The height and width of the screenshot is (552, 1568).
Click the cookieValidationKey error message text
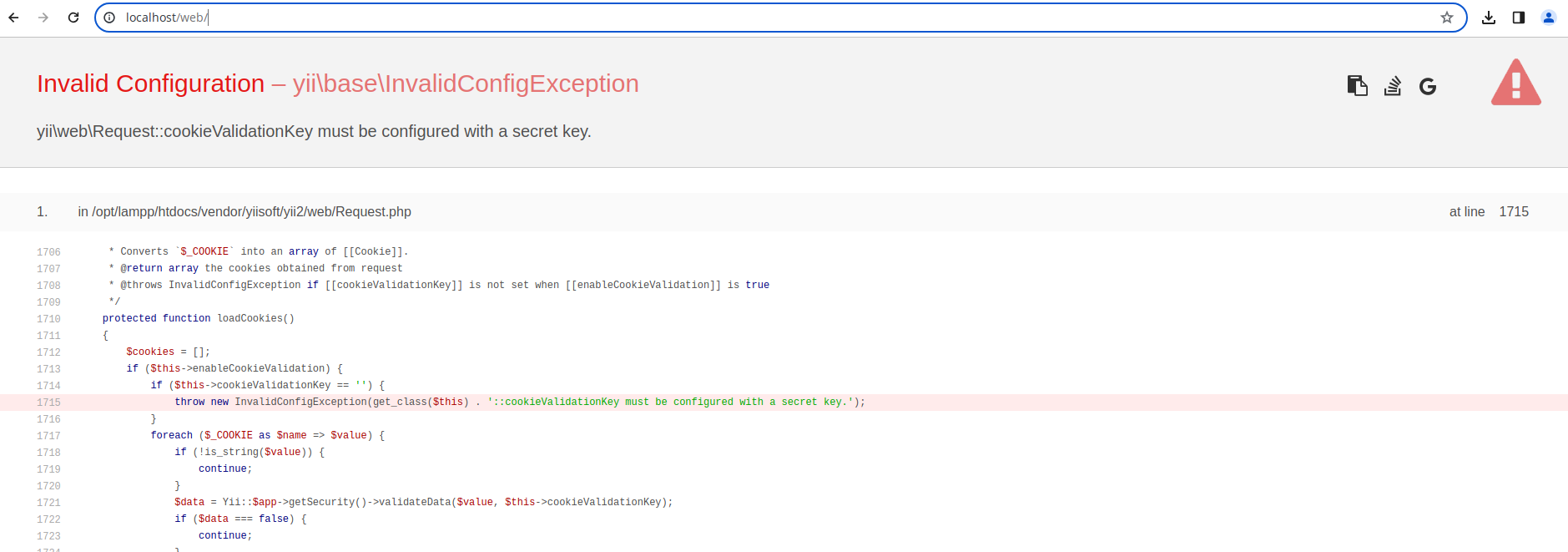pos(314,131)
